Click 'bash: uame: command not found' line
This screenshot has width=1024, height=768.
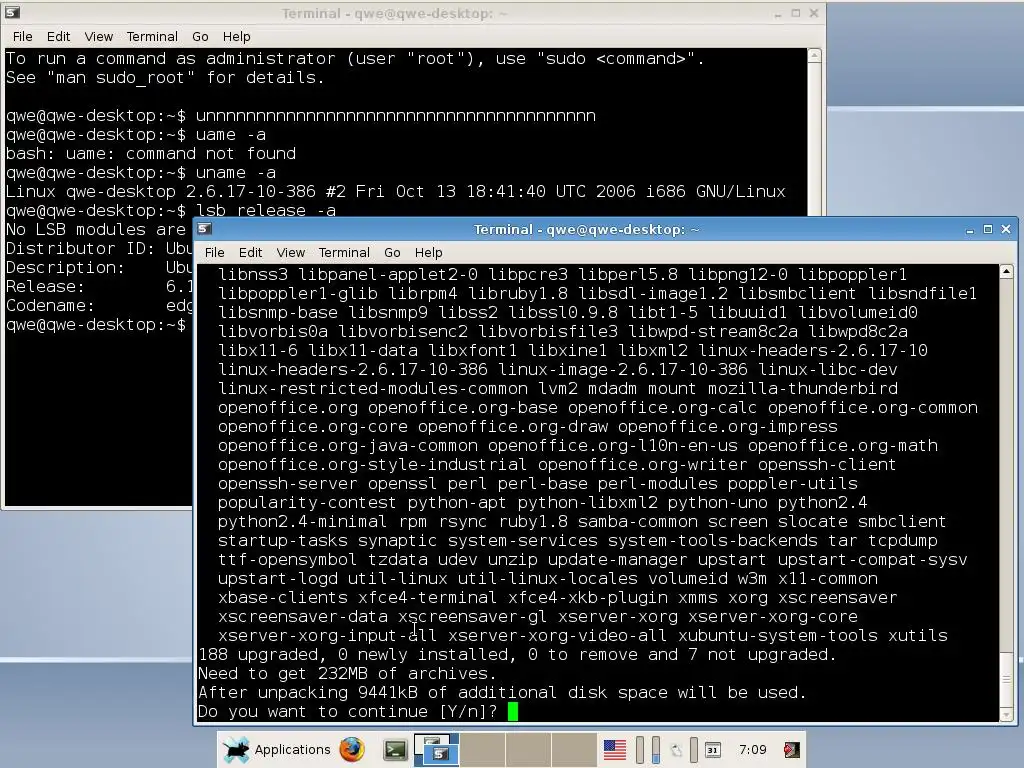click(x=151, y=153)
